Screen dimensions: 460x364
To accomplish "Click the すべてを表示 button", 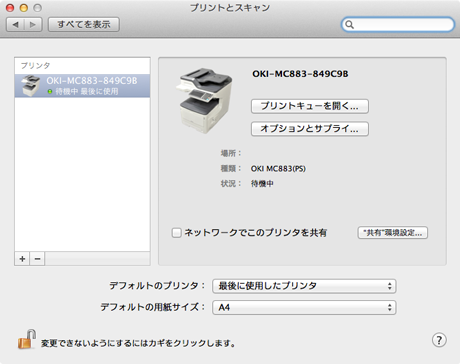I will (84, 25).
